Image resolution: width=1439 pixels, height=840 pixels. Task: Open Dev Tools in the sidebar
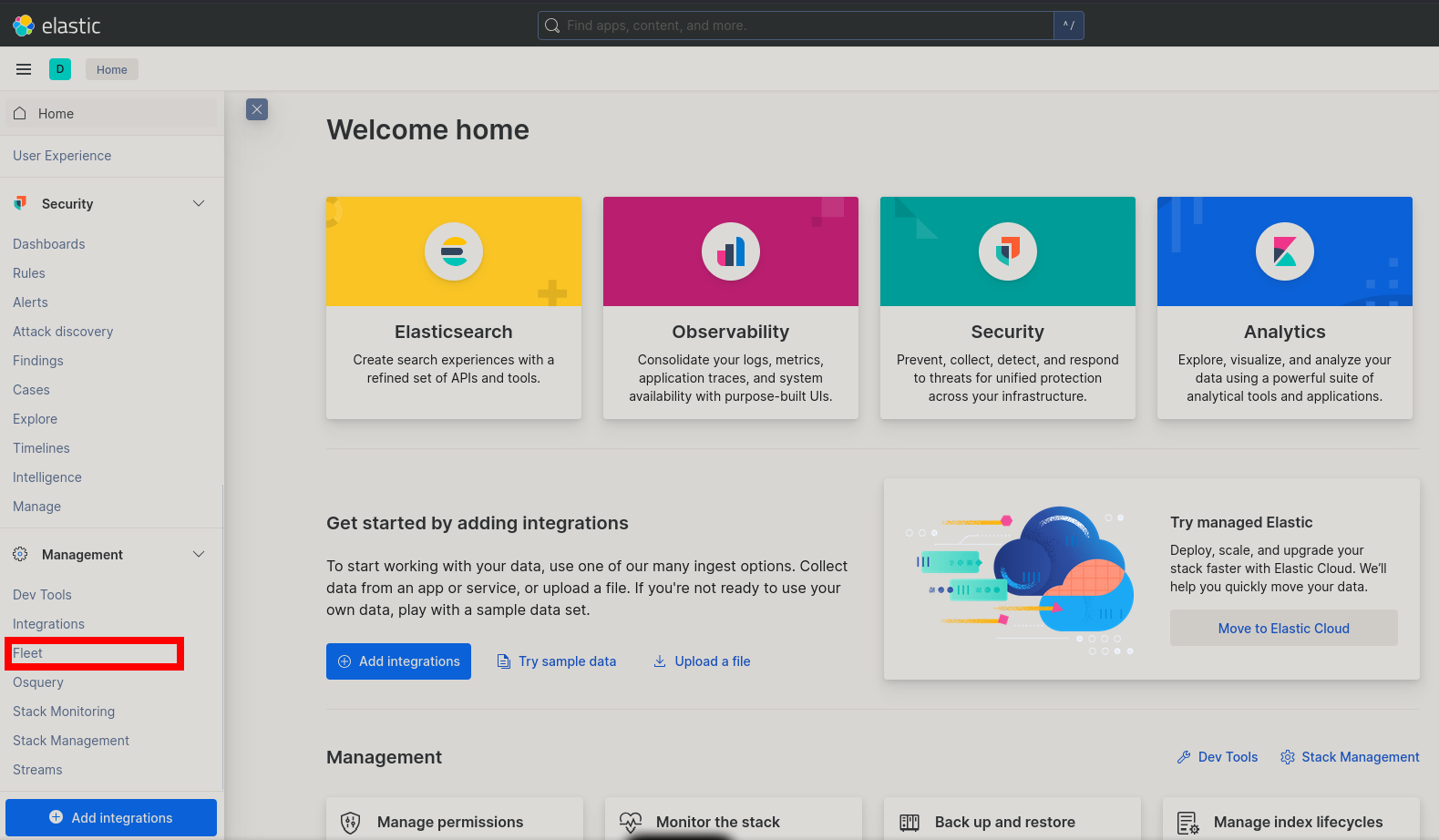(42, 595)
